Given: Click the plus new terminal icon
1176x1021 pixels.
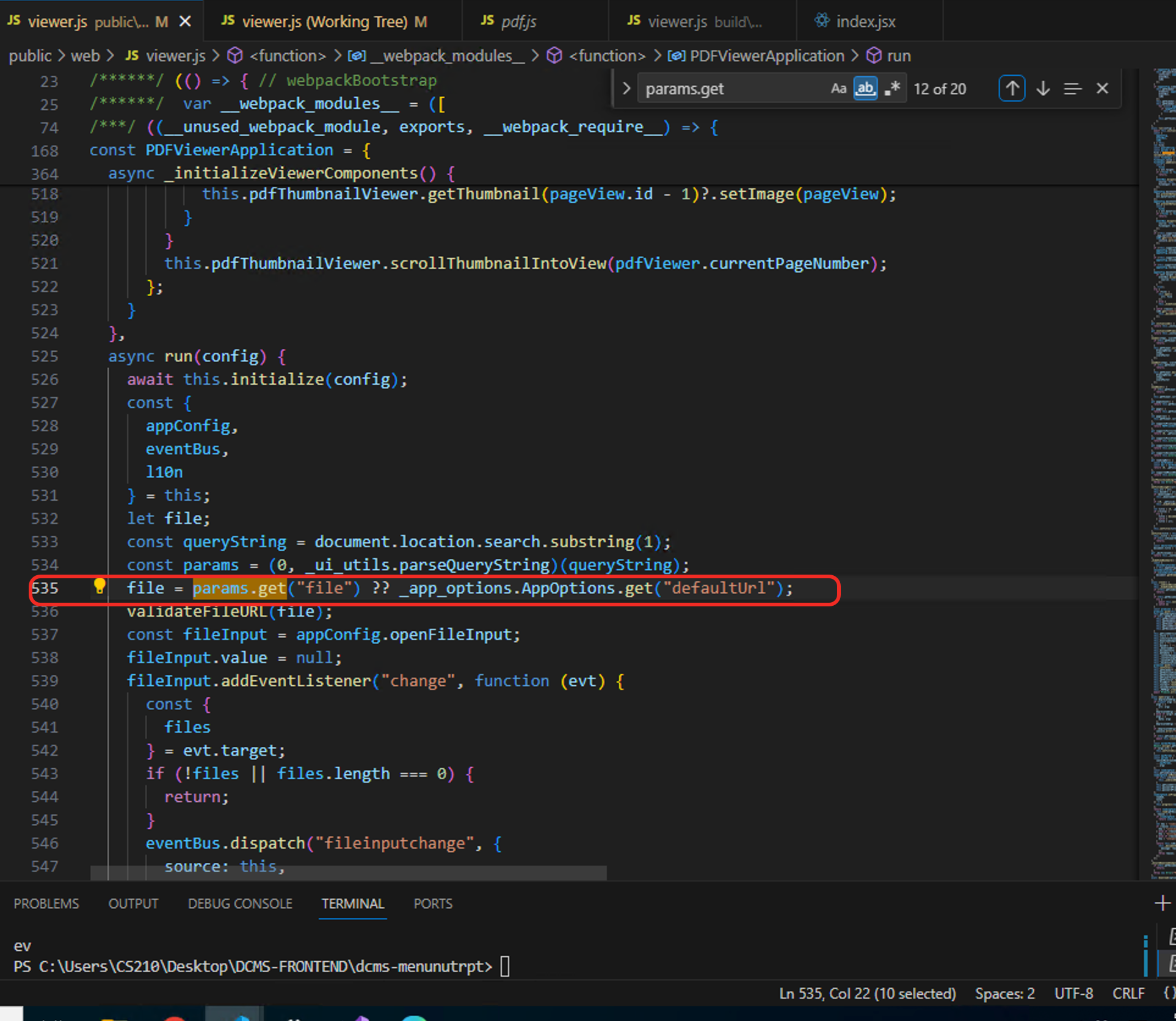Looking at the screenshot, I should pos(1162,903).
